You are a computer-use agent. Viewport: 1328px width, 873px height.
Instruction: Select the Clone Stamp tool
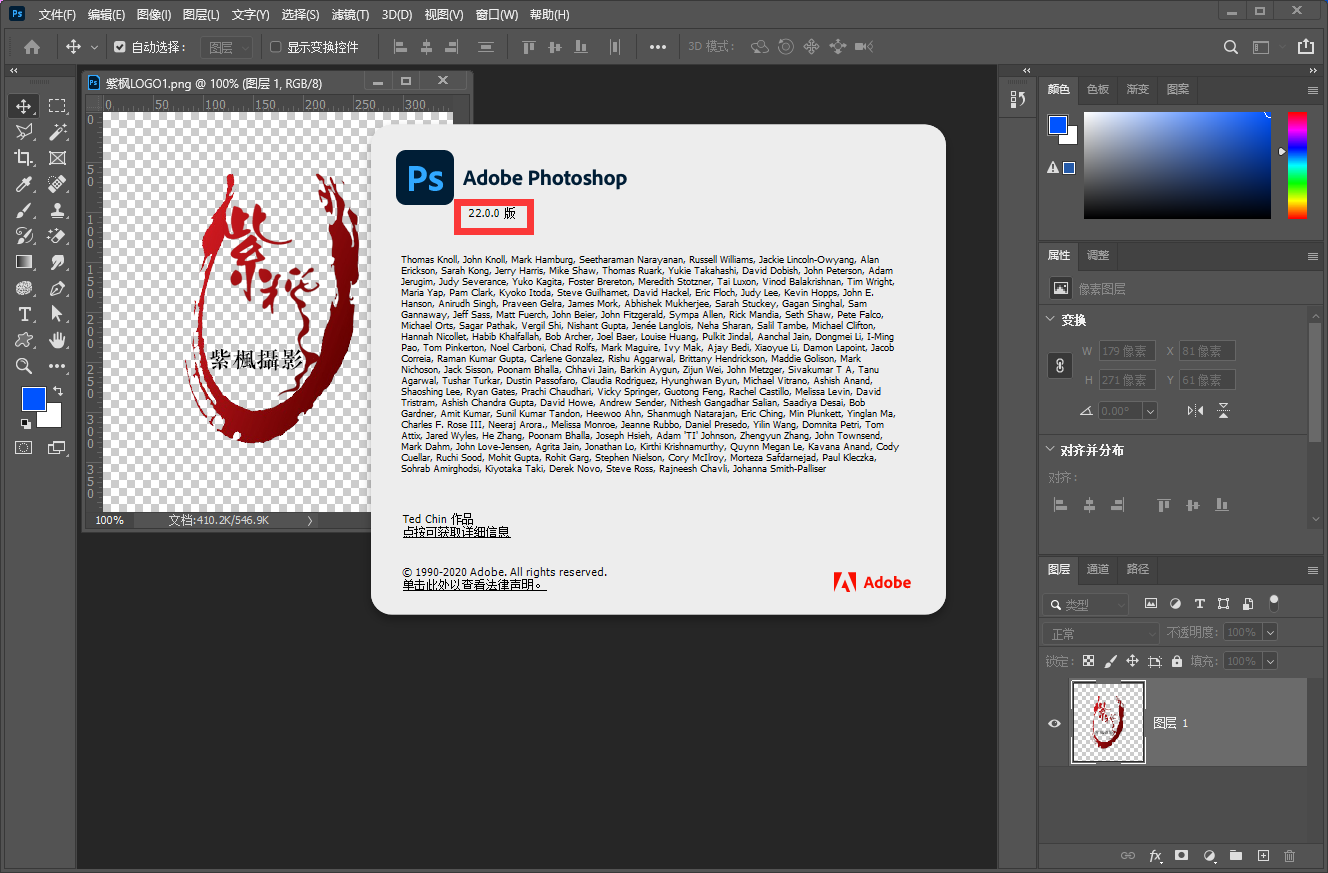point(57,210)
